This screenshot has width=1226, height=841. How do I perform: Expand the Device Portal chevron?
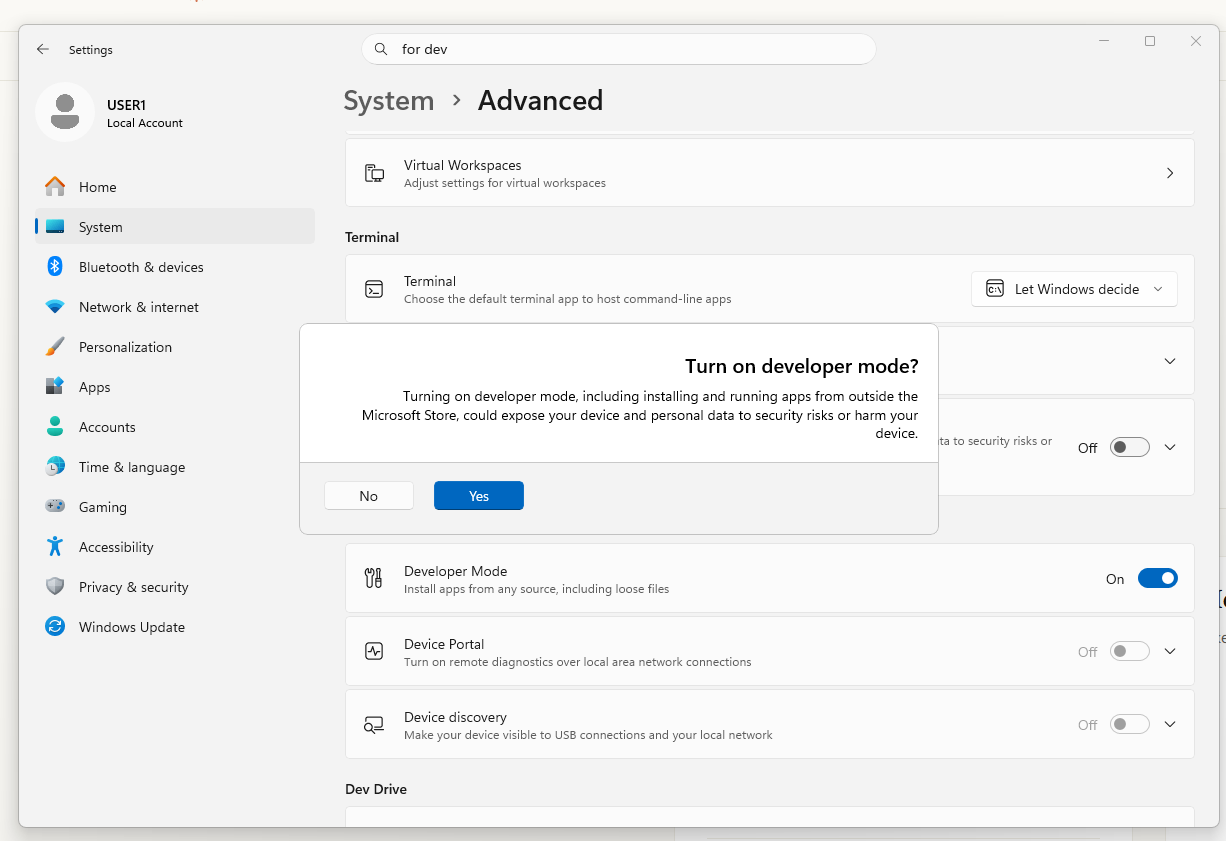pos(1170,651)
